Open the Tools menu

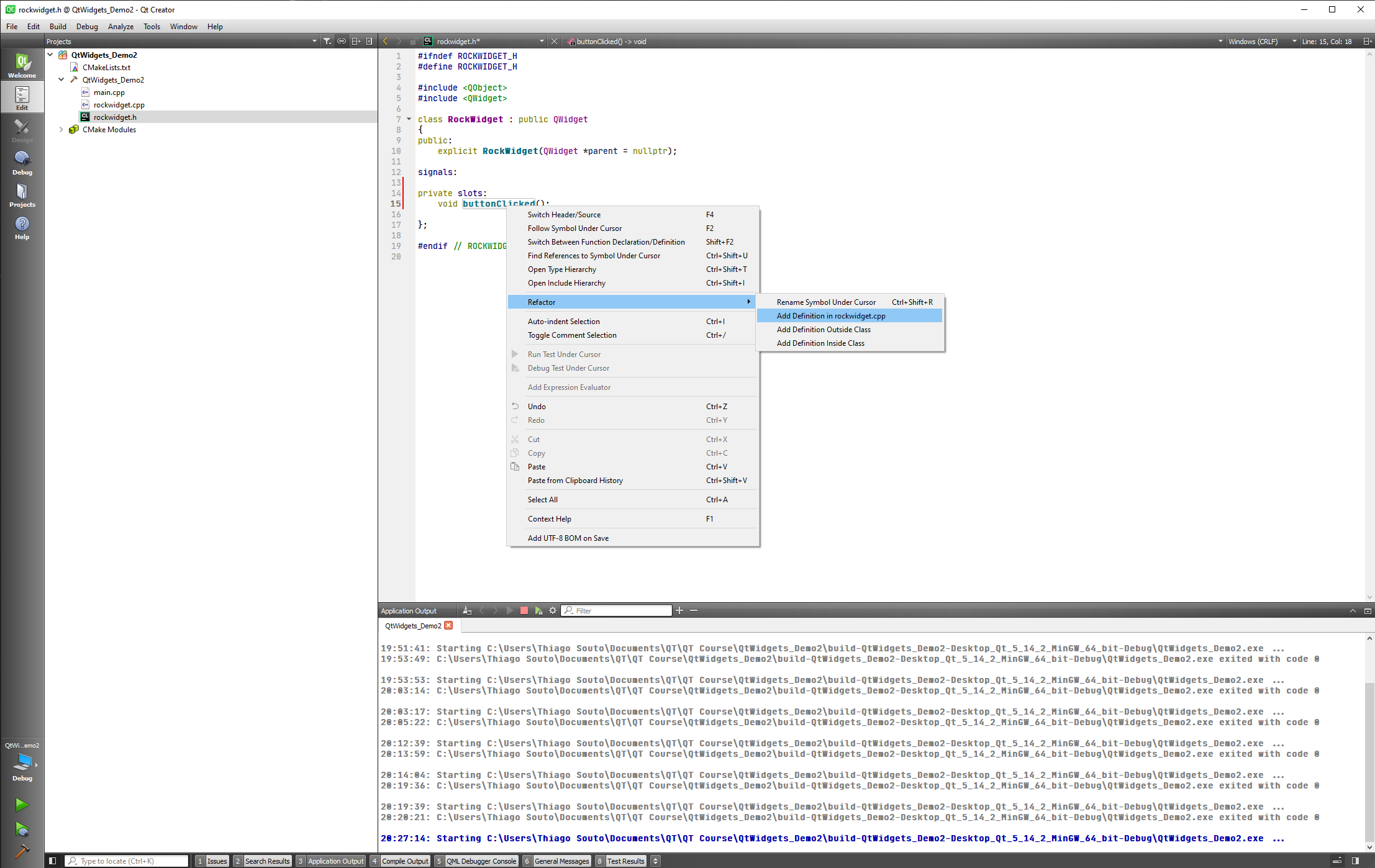152,26
